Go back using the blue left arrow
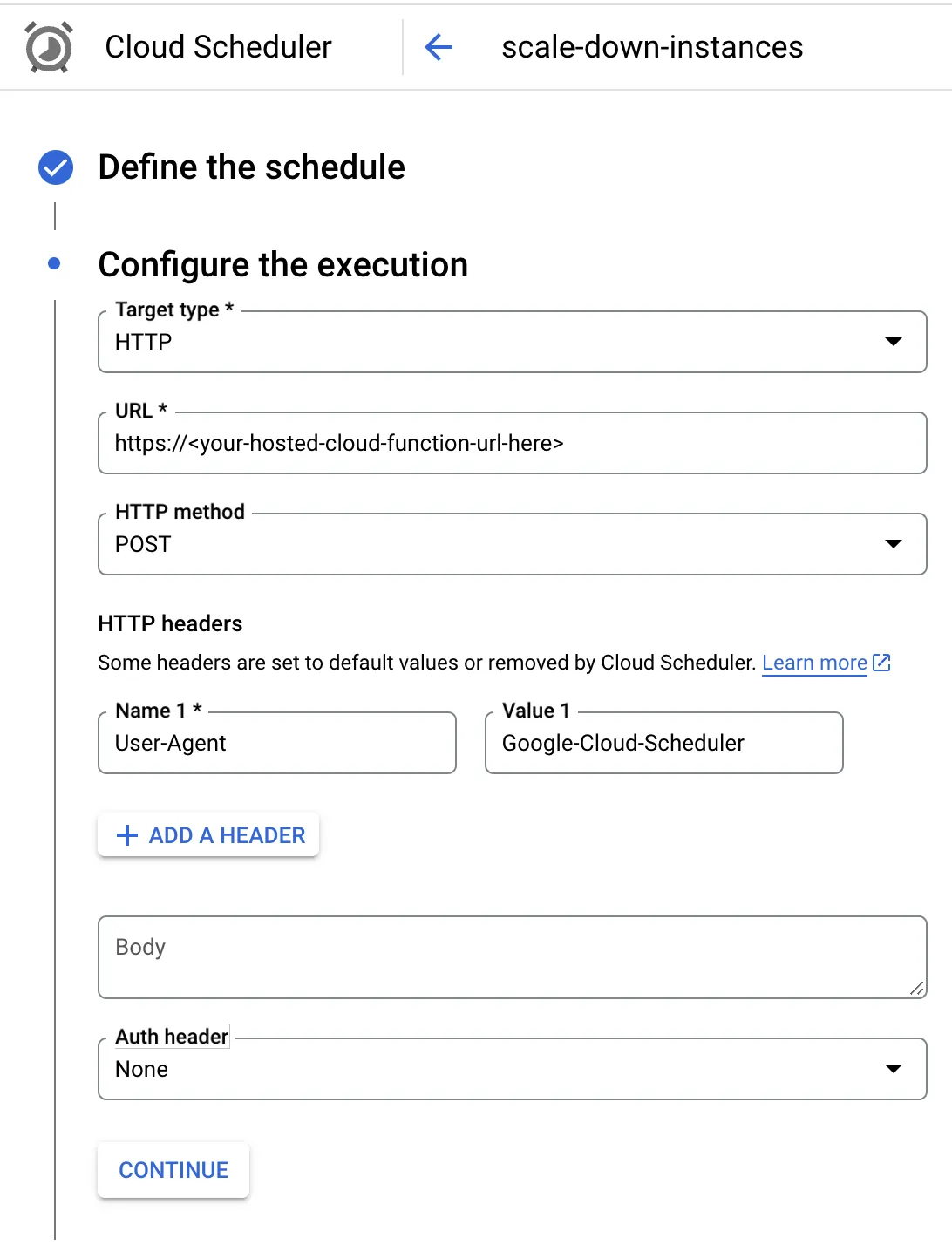 tap(439, 47)
